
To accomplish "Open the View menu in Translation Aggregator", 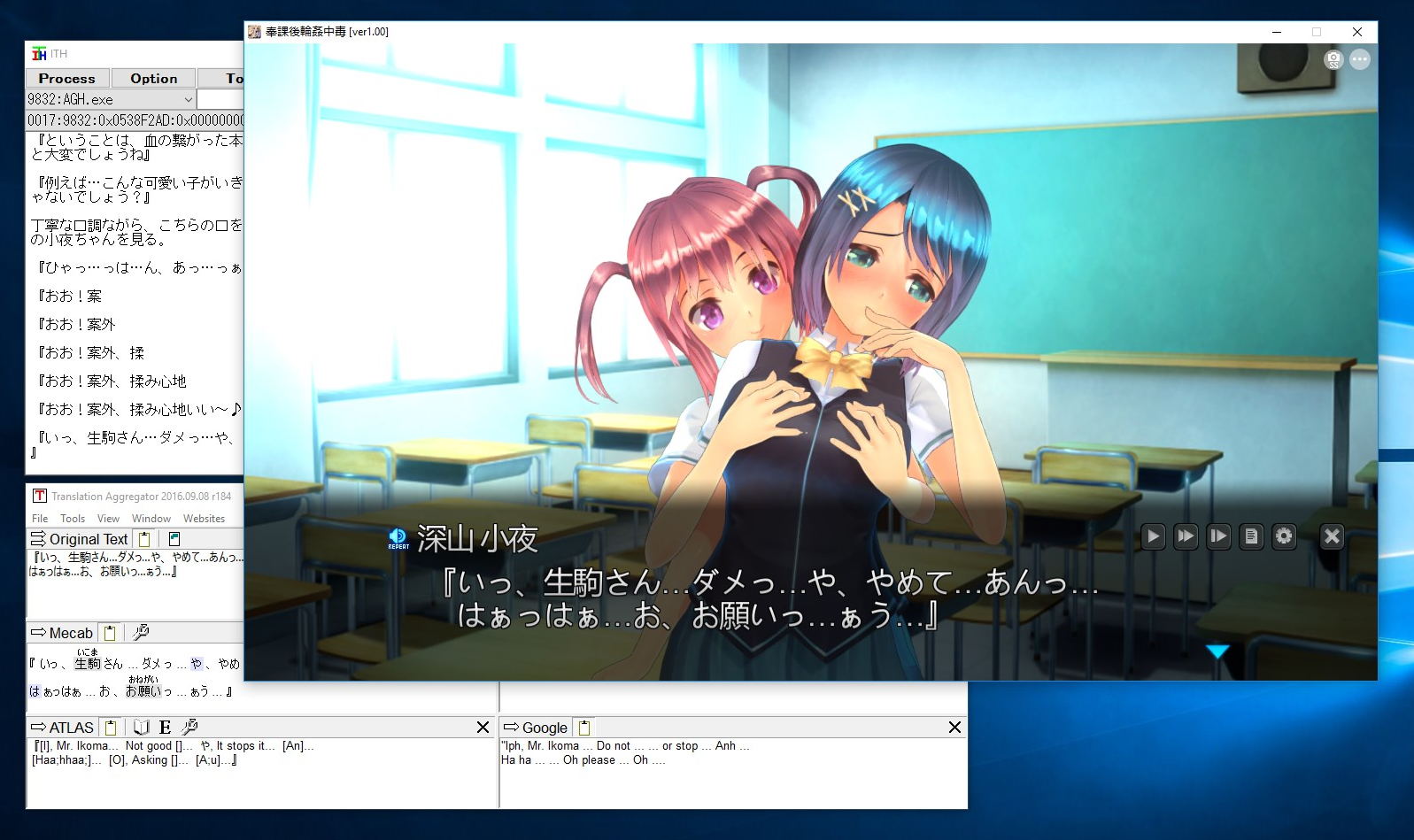I will (x=108, y=519).
